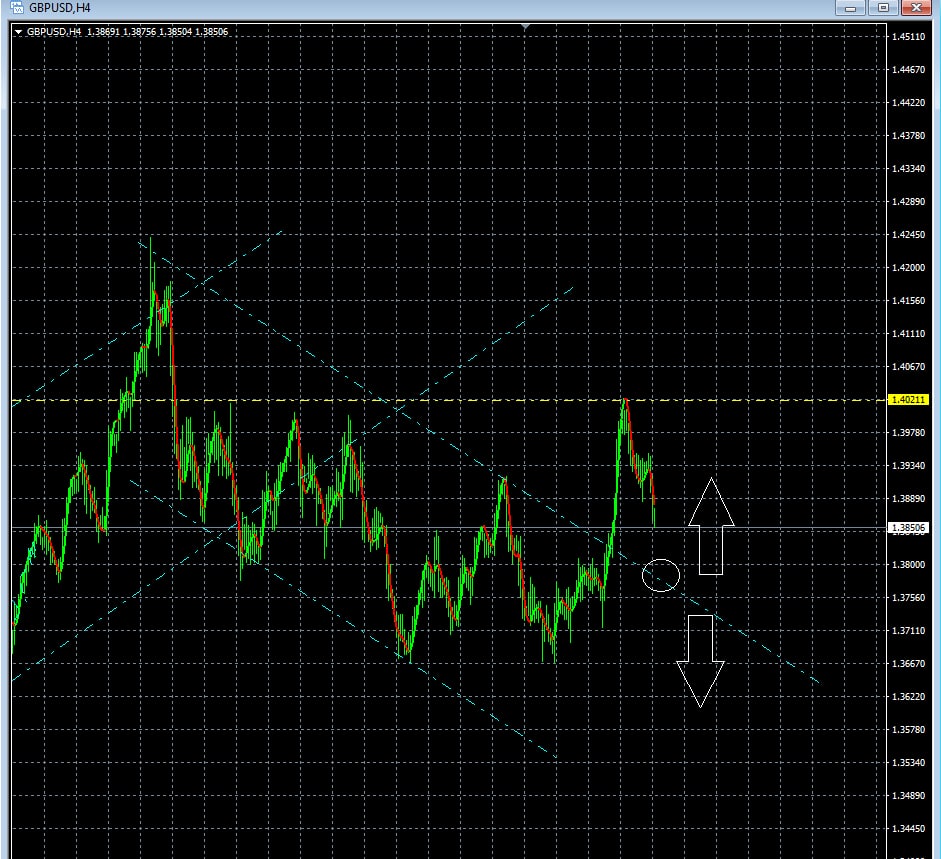Click the 1.42450 price scale value
The height and width of the screenshot is (859, 941).
(x=908, y=235)
